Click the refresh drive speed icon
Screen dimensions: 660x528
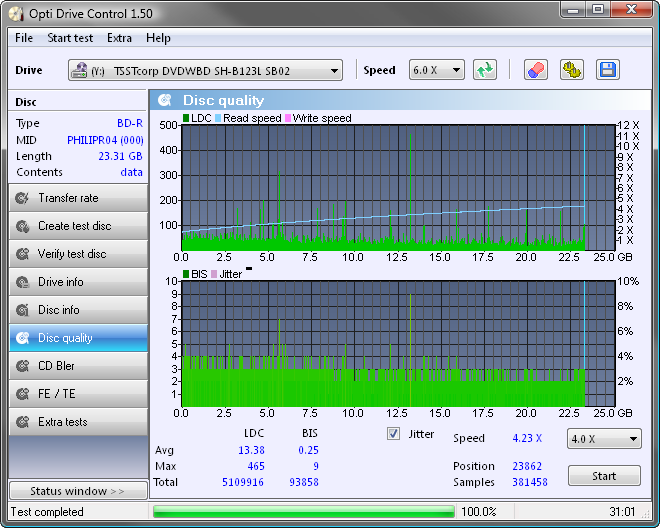pos(485,70)
